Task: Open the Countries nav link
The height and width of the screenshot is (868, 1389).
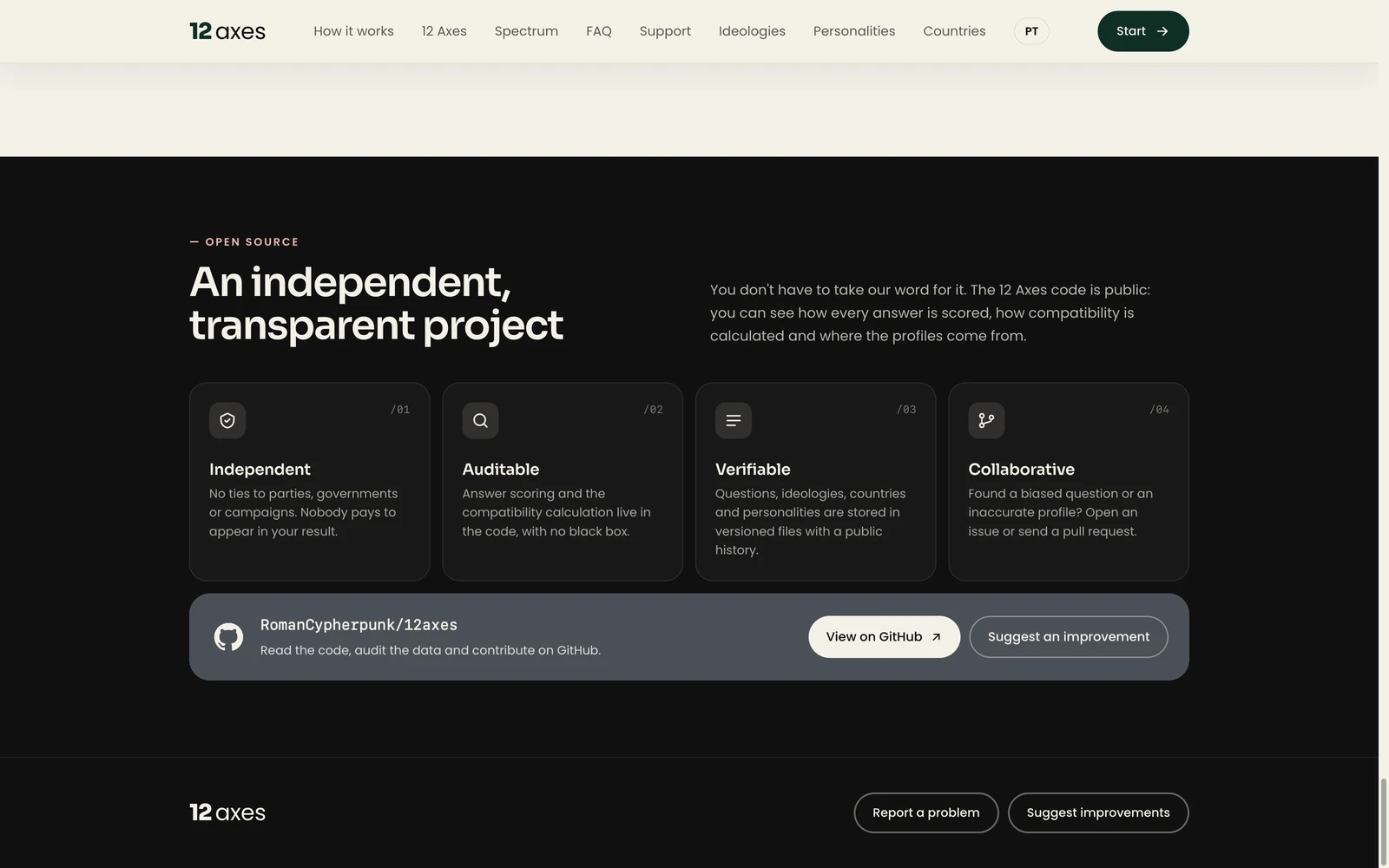Action: coord(954,31)
